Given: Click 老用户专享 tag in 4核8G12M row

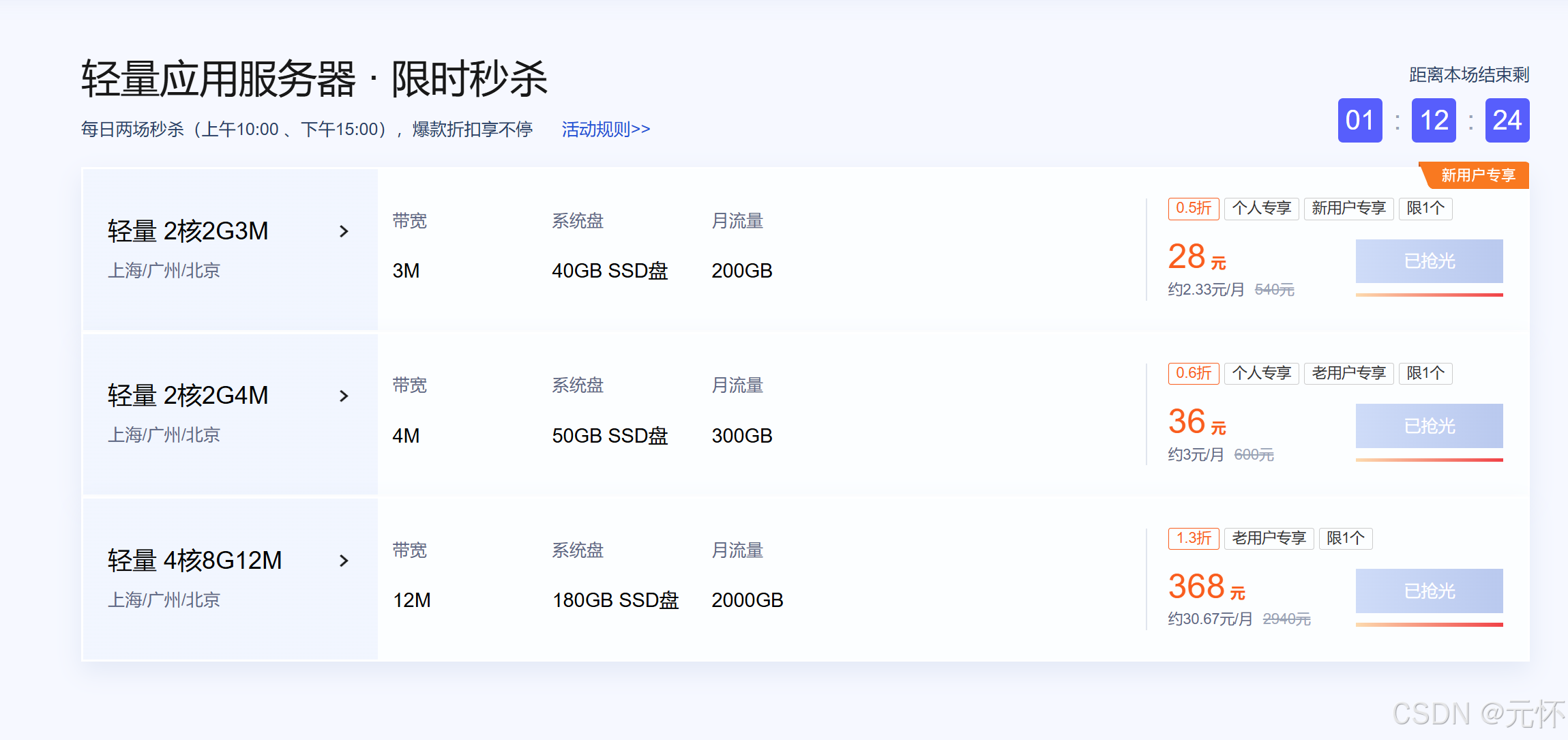Looking at the screenshot, I should tap(1269, 538).
